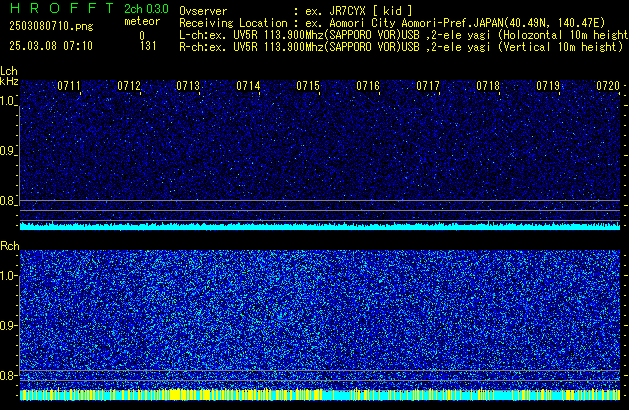Click the 0717 time marker
This screenshot has width=629, height=410.
click(x=428, y=86)
